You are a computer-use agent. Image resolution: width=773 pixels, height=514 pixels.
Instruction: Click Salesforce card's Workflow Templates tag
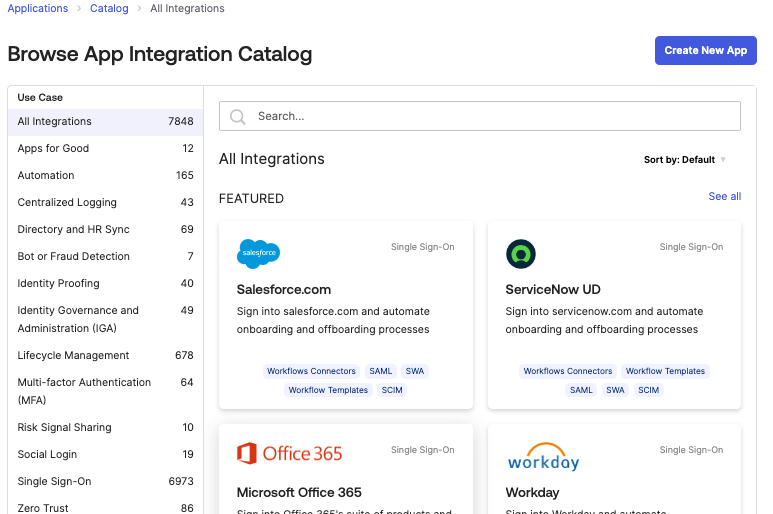pos(328,390)
